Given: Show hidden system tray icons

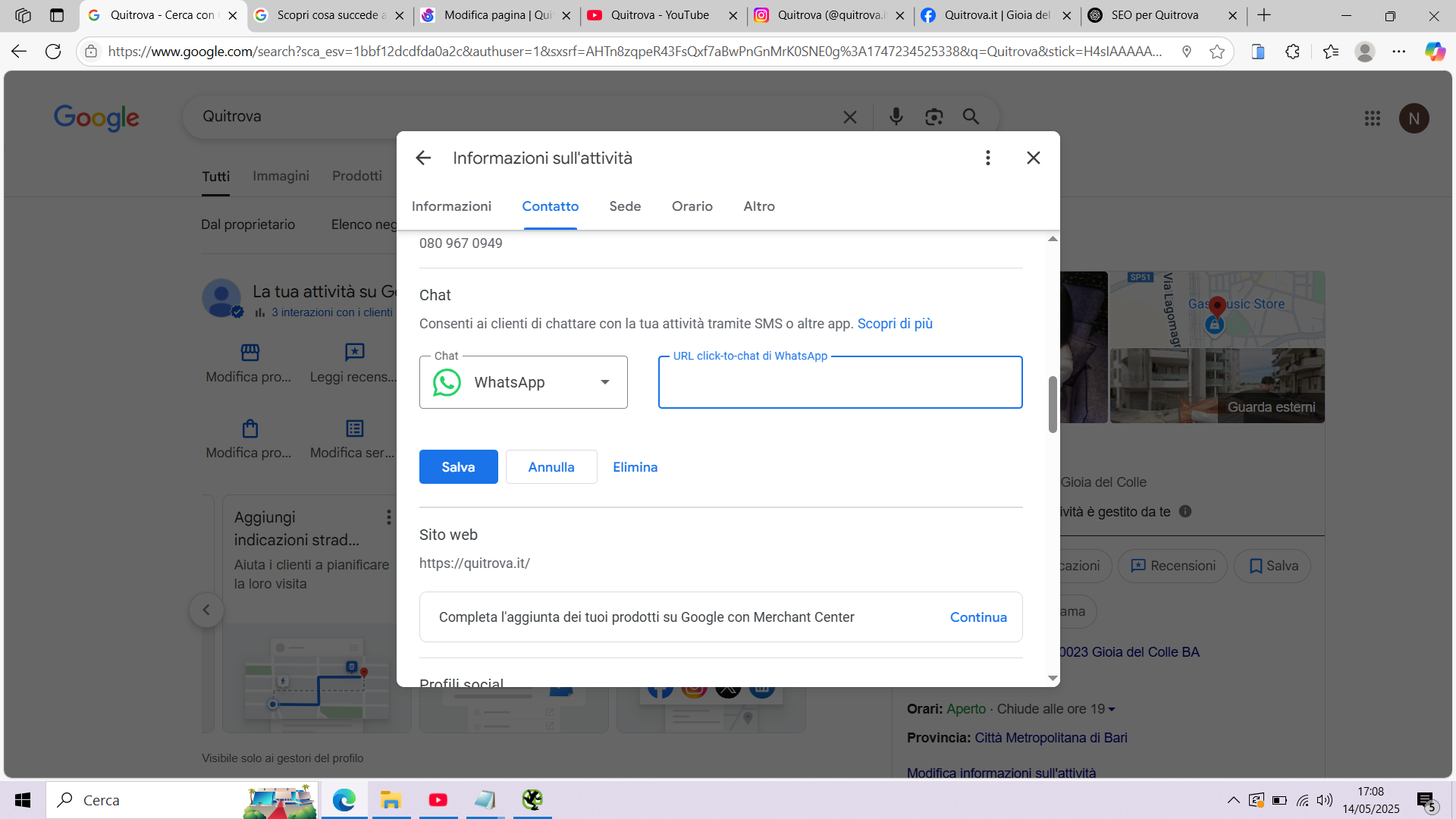Looking at the screenshot, I should [x=1234, y=800].
